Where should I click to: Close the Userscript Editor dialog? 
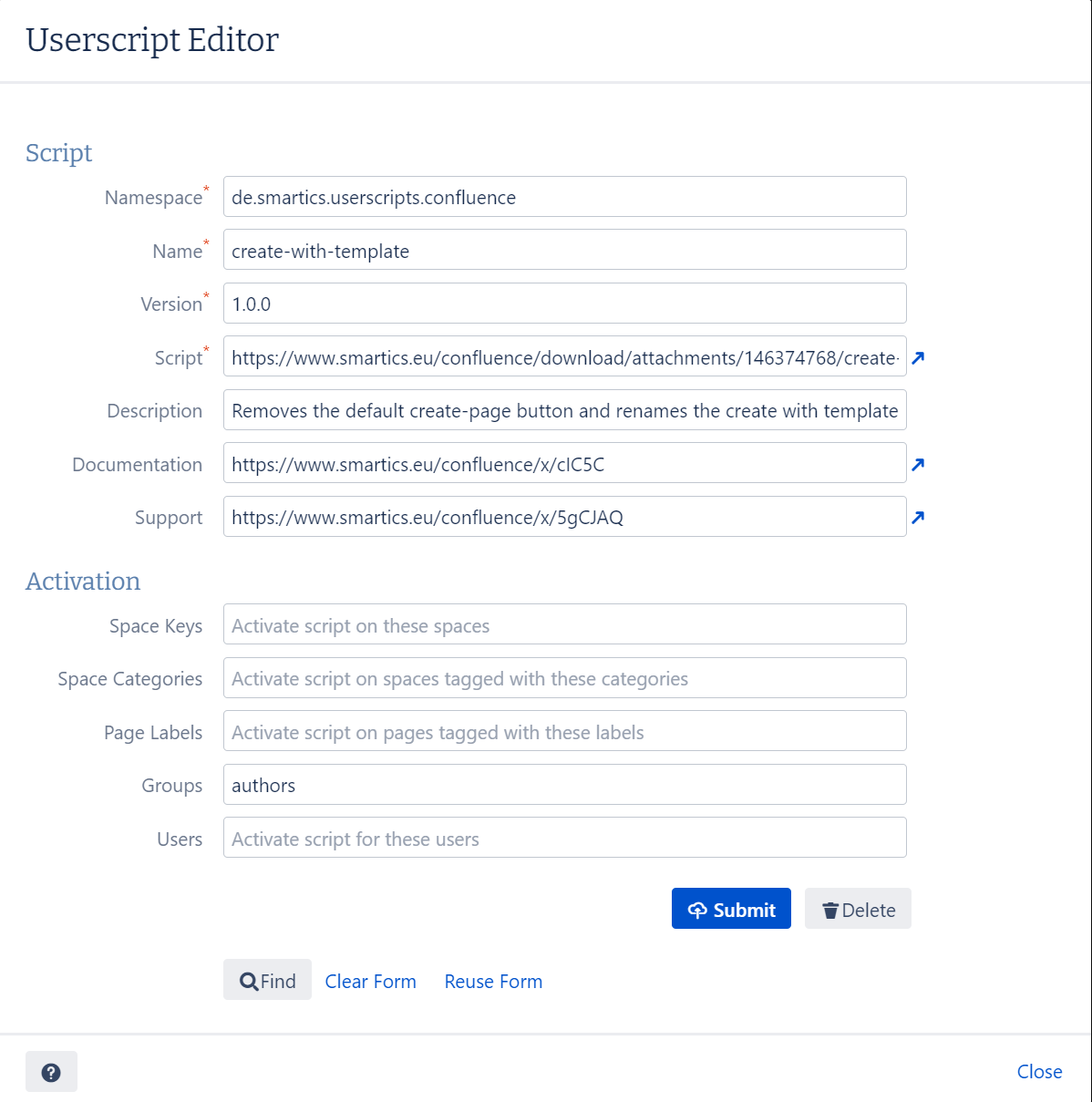coord(1039,1072)
